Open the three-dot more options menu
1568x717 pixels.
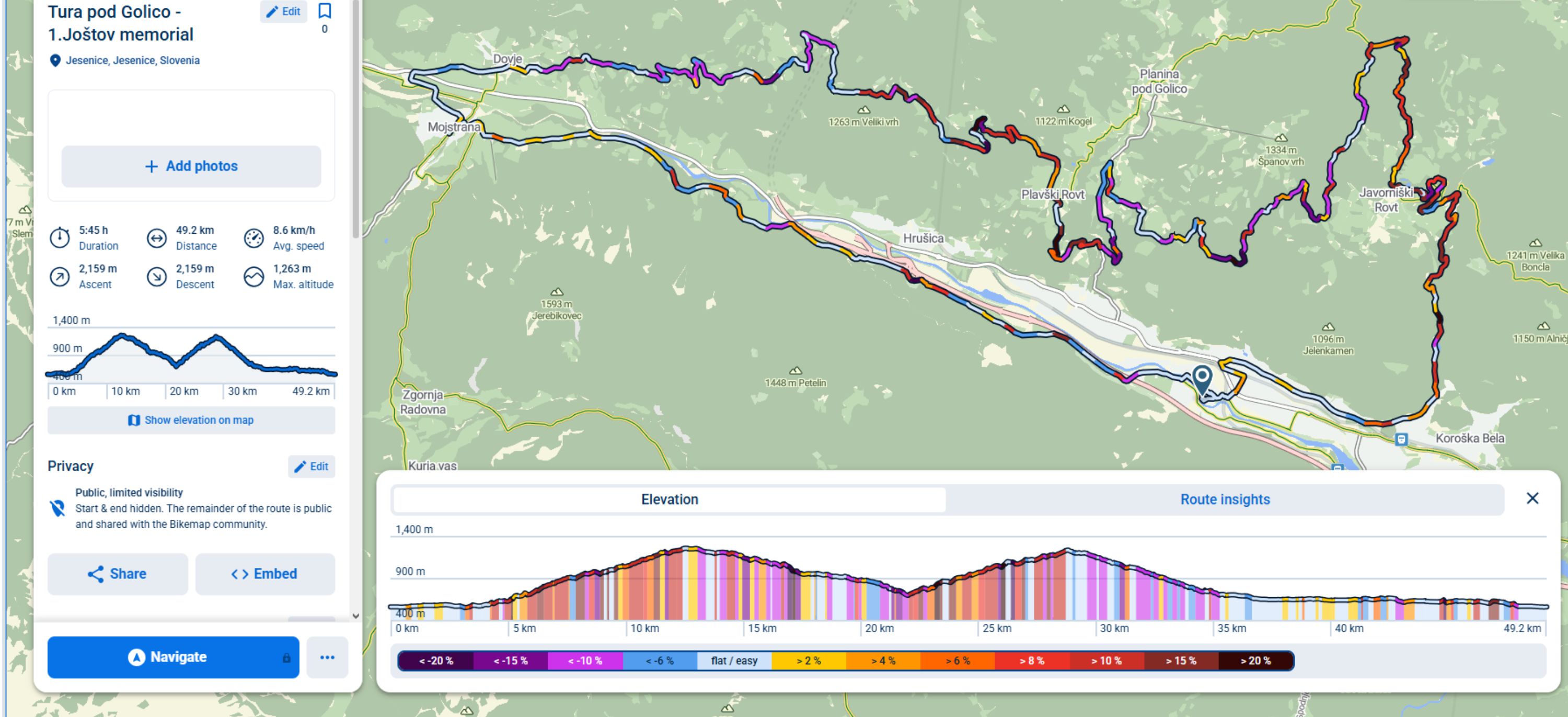tap(328, 657)
